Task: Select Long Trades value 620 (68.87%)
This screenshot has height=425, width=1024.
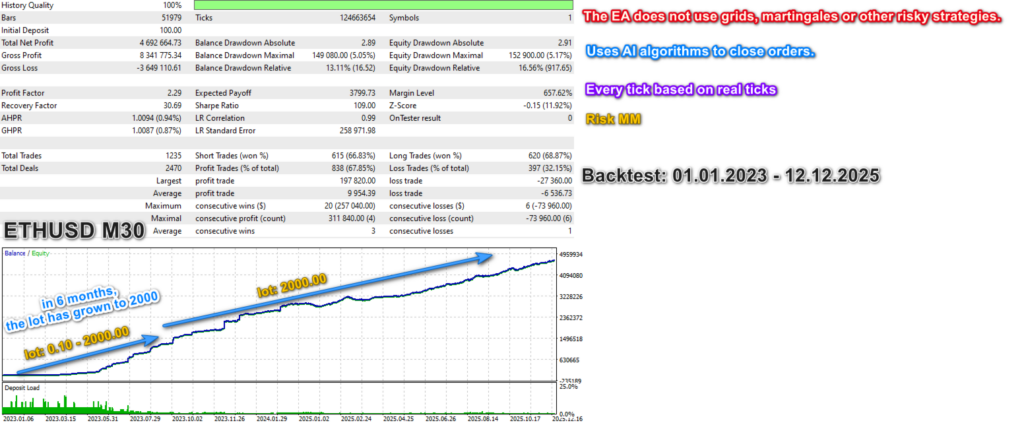Action: (x=551, y=156)
